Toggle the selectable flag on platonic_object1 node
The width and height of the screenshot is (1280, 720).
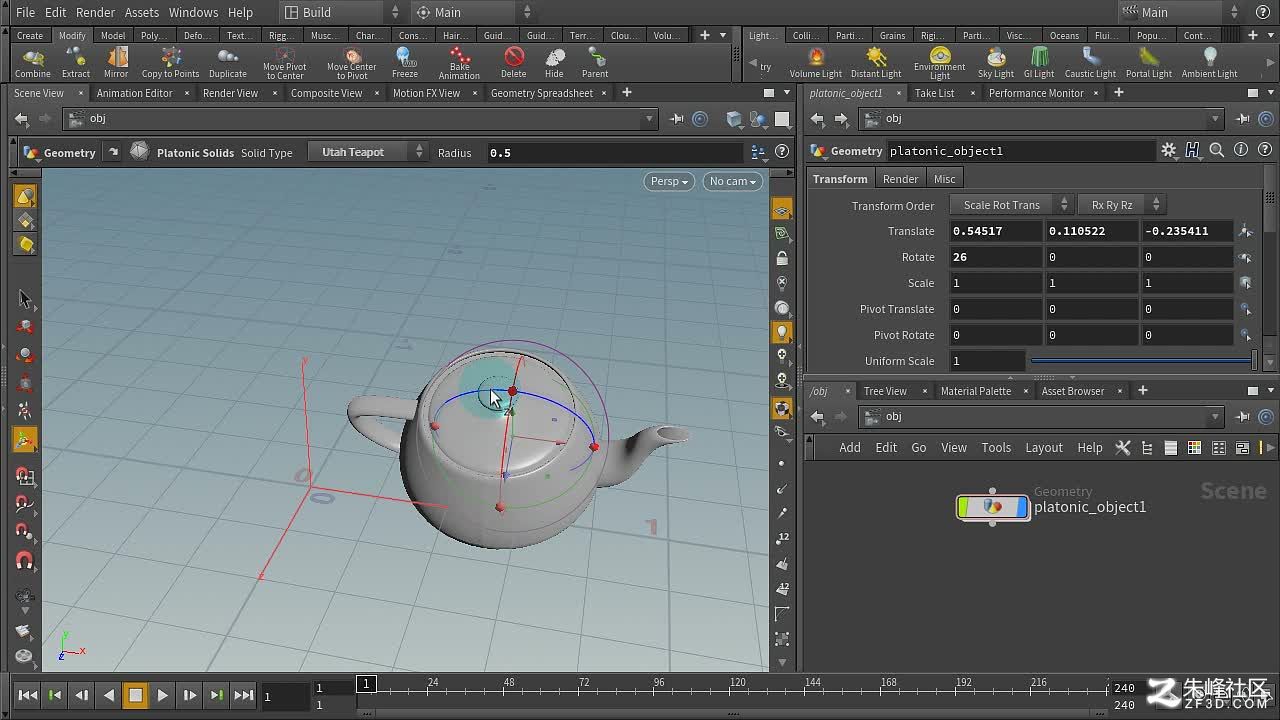coord(964,507)
